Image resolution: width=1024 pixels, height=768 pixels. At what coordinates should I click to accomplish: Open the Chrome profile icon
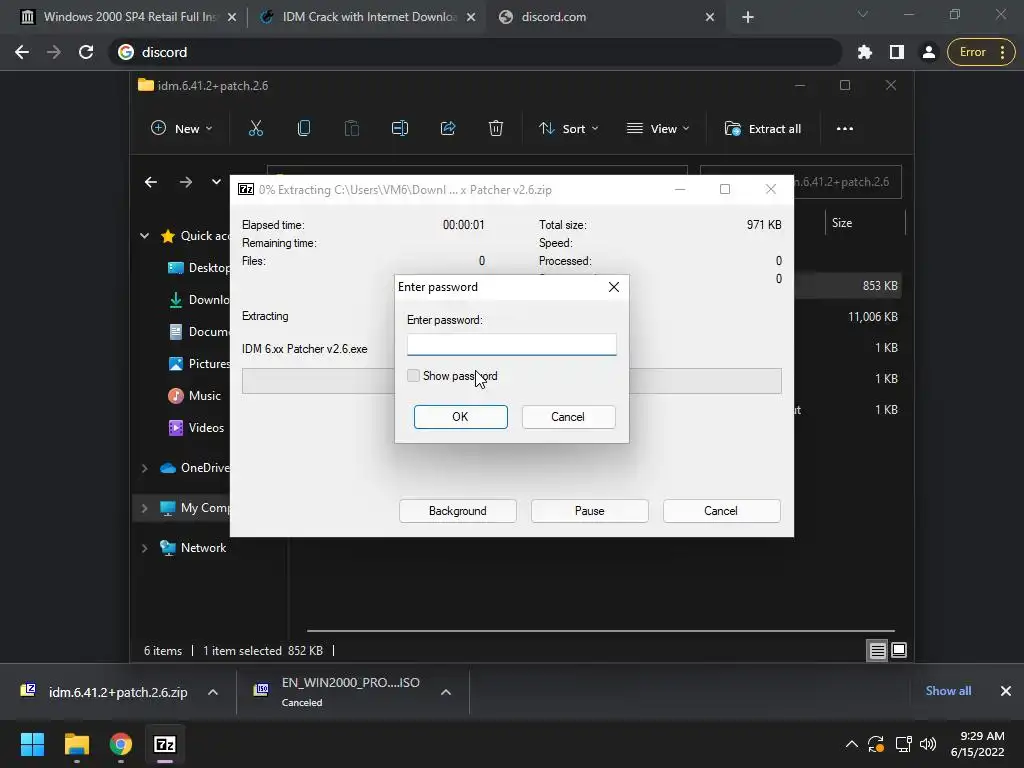(x=929, y=52)
